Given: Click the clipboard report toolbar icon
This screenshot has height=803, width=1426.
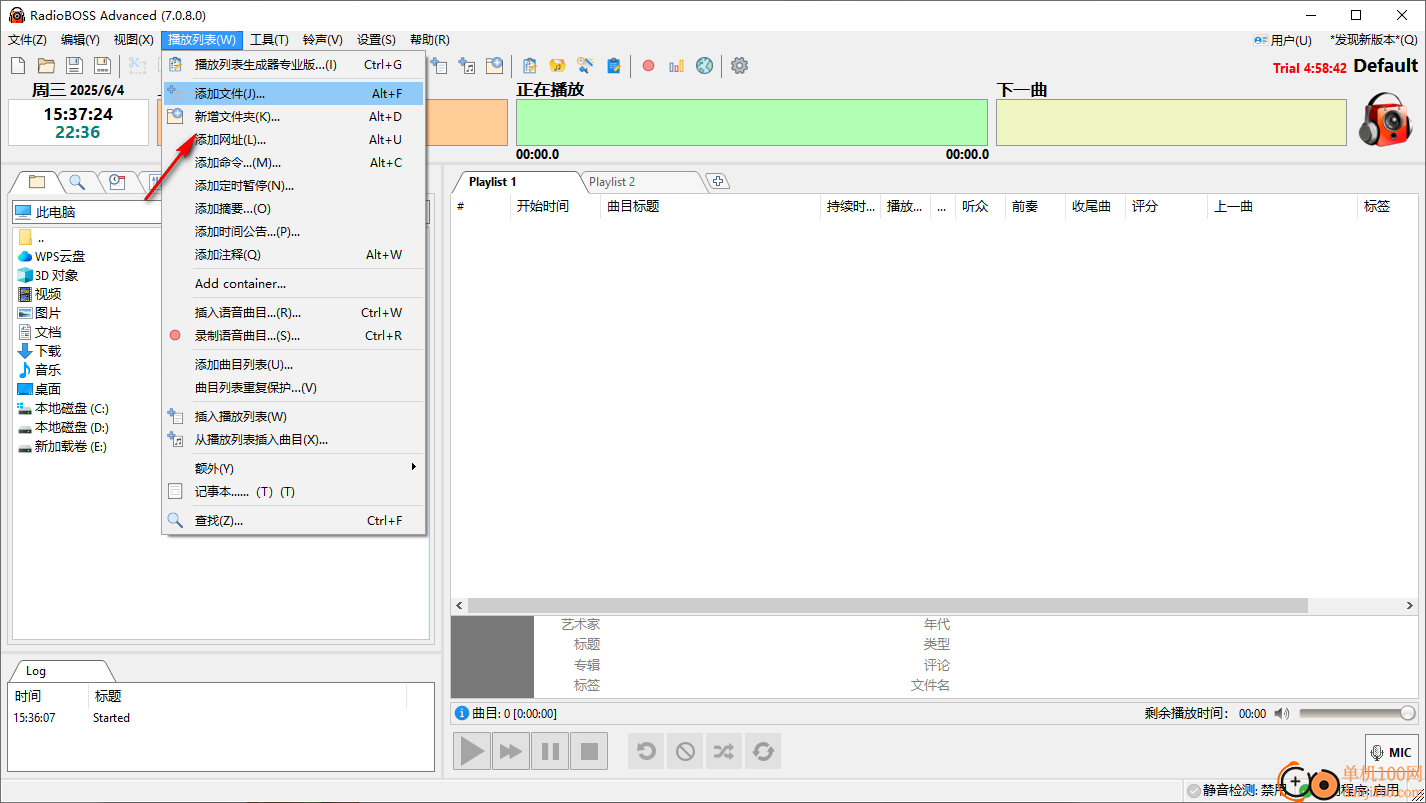Looking at the screenshot, I should coord(614,66).
